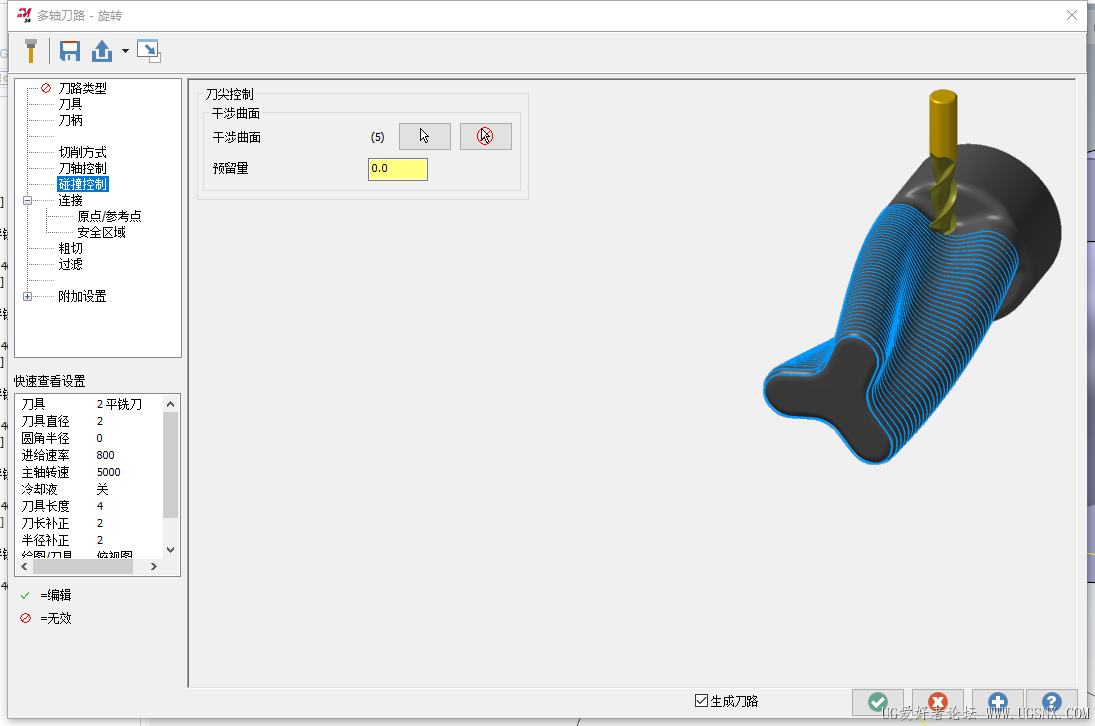Screen dimensions: 1095x726
Task: Click the 刀具 row showing 2 平铣刀
Action: pyautogui.click(x=89, y=404)
